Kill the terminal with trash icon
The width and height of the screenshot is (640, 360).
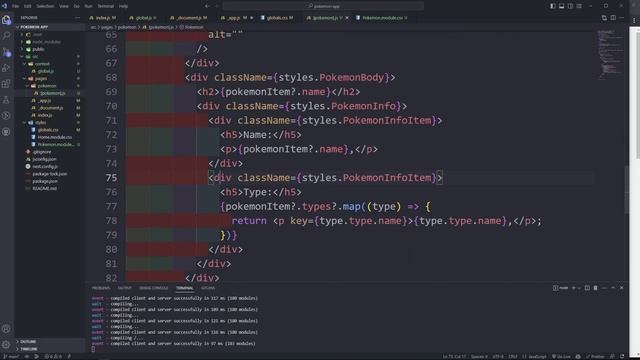pyautogui.click(x=596, y=288)
